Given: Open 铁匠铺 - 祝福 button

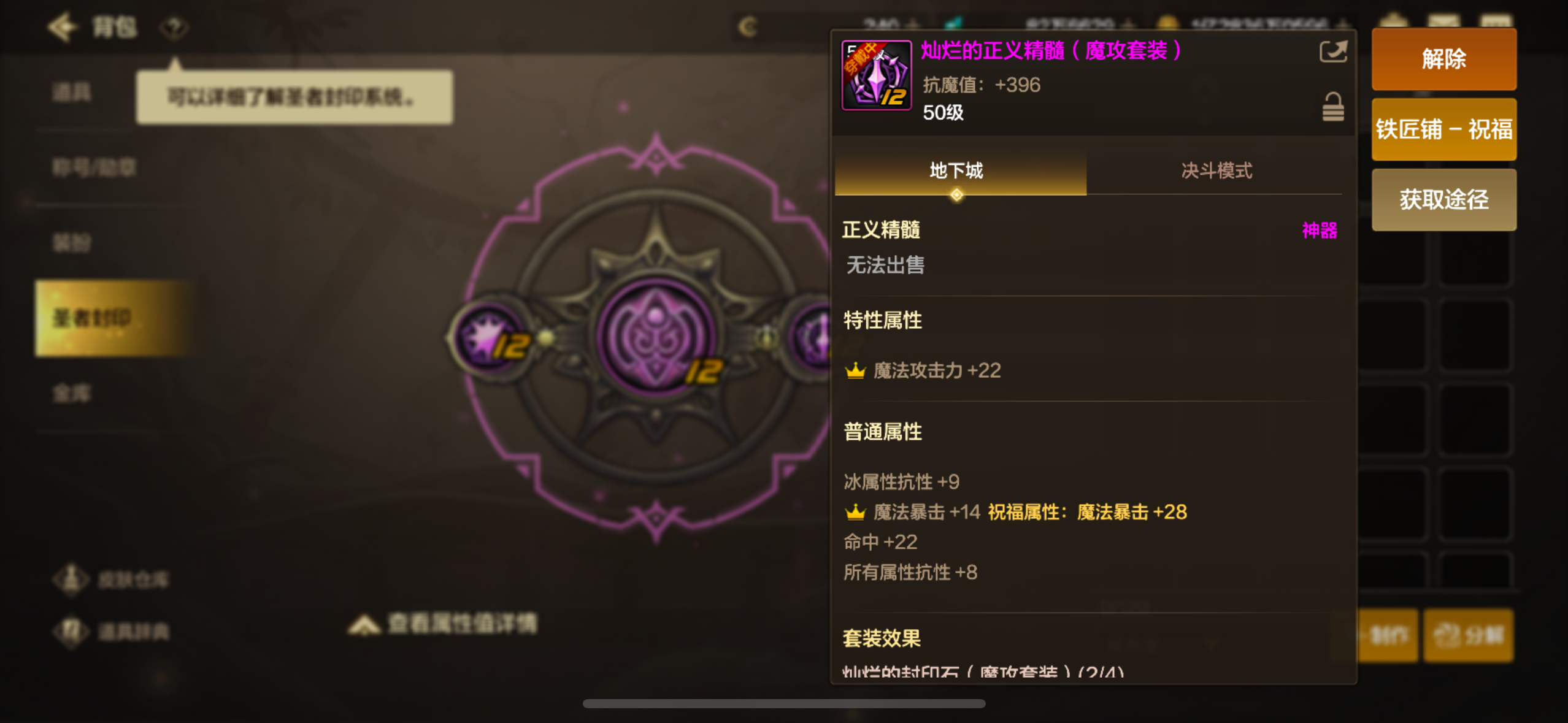Looking at the screenshot, I should click(x=1444, y=129).
